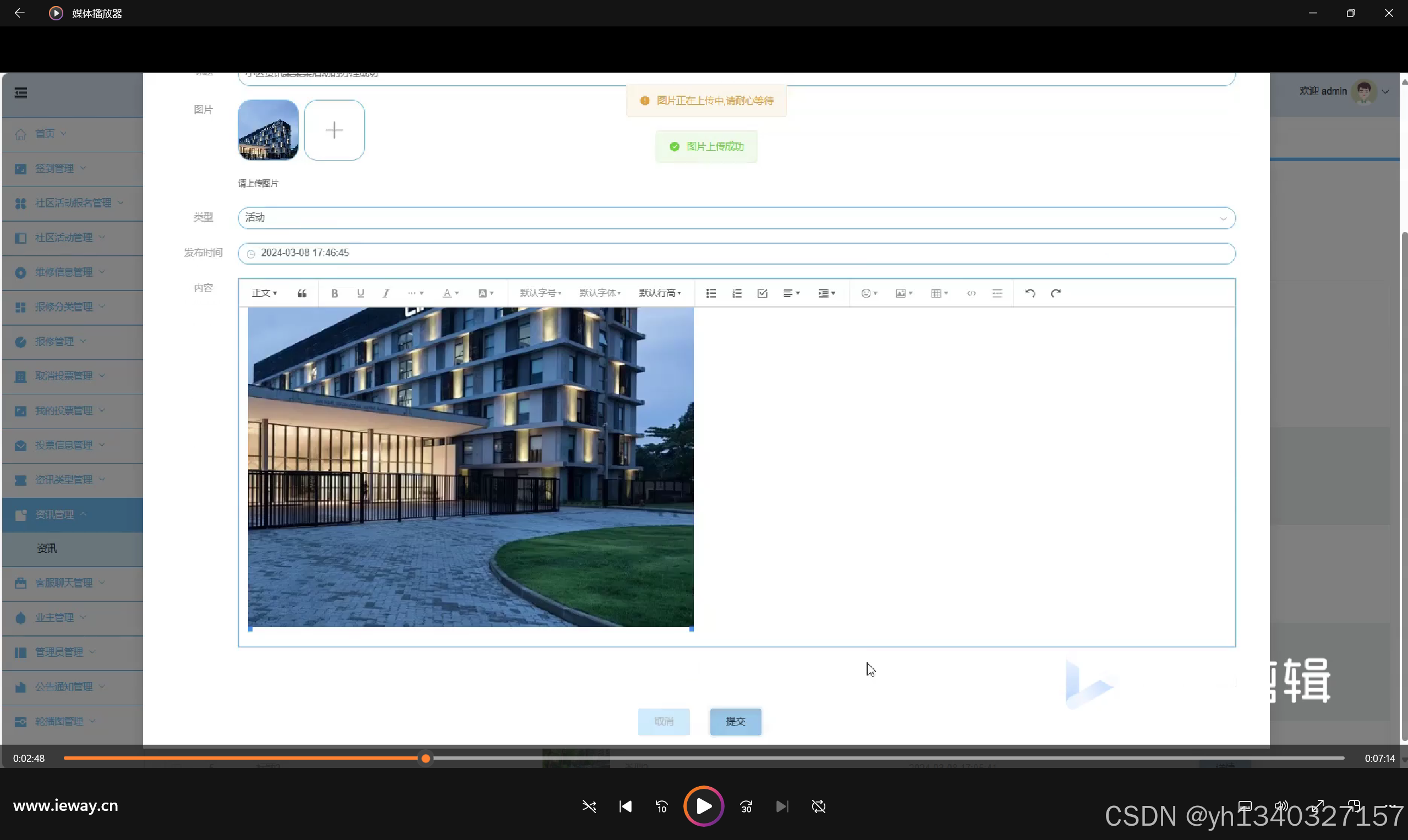The height and width of the screenshot is (840, 1408).
Task: Open the 资讯 submenu item in sidebar
Action: [x=47, y=548]
